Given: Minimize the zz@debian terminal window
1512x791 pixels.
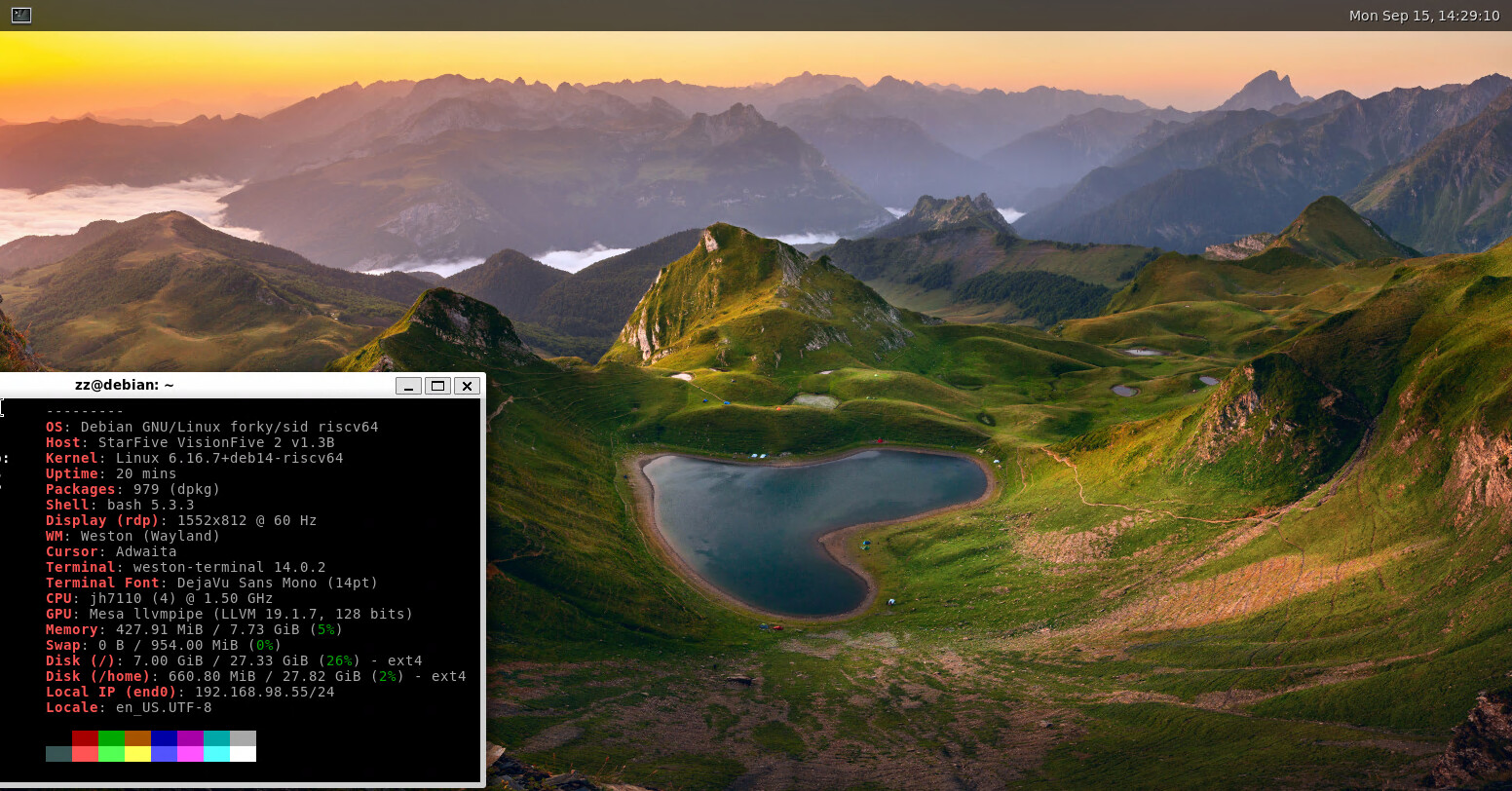Looking at the screenshot, I should [x=409, y=386].
